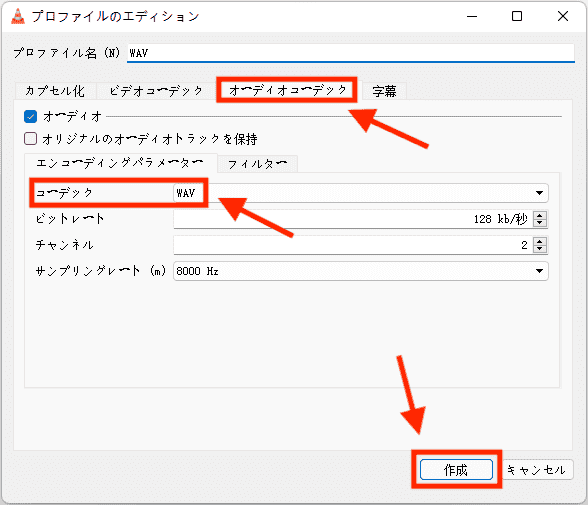Viewport: 588px width, 505px height.
Task: Increase channel count with up arrow
Action: tap(539, 241)
